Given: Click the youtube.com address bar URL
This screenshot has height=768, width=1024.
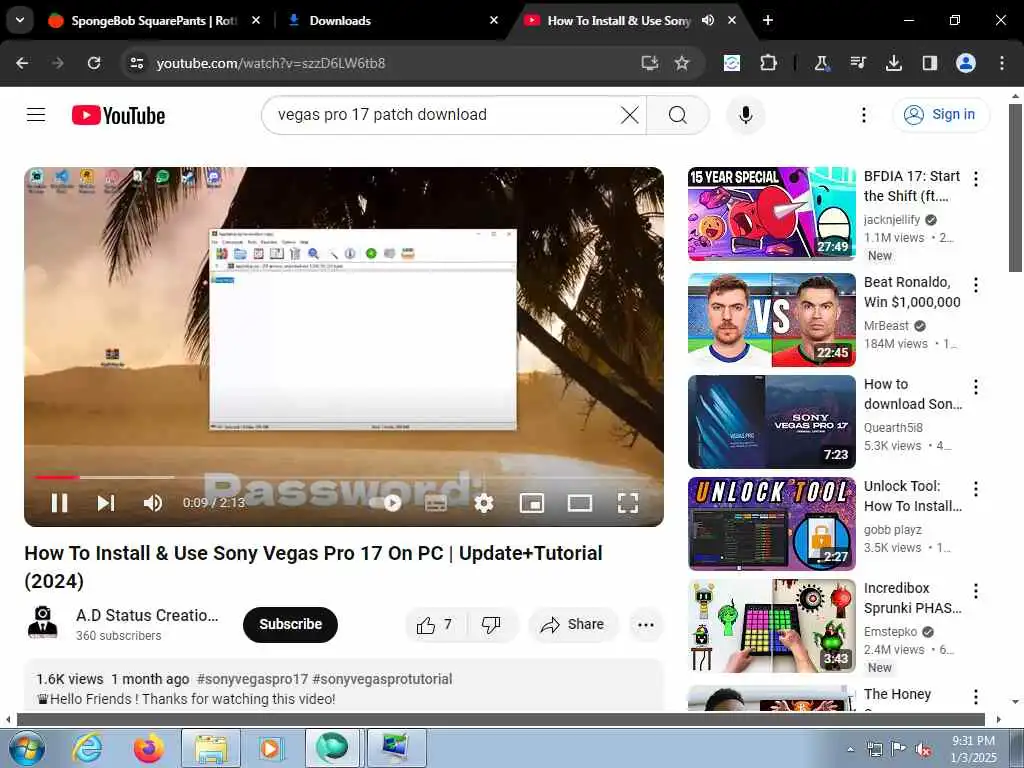Looking at the screenshot, I should pos(271,63).
